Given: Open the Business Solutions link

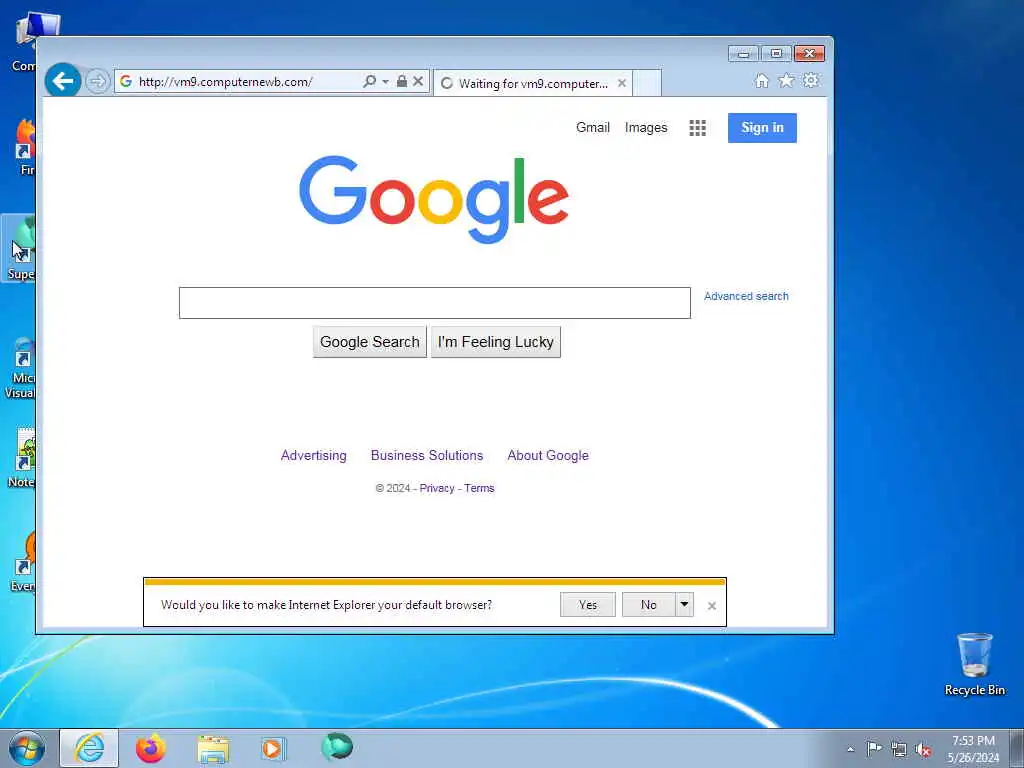Looking at the screenshot, I should coord(427,455).
